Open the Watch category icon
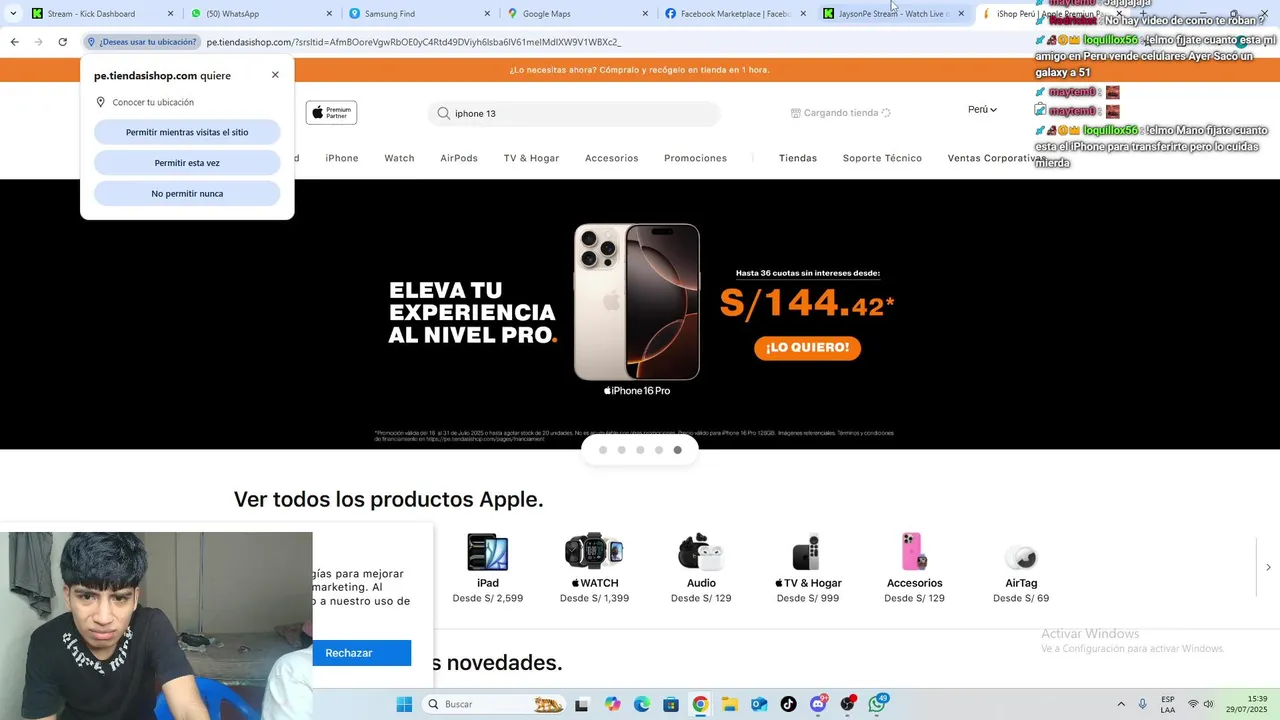The height and width of the screenshot is (720, 1280). (594, 552)
